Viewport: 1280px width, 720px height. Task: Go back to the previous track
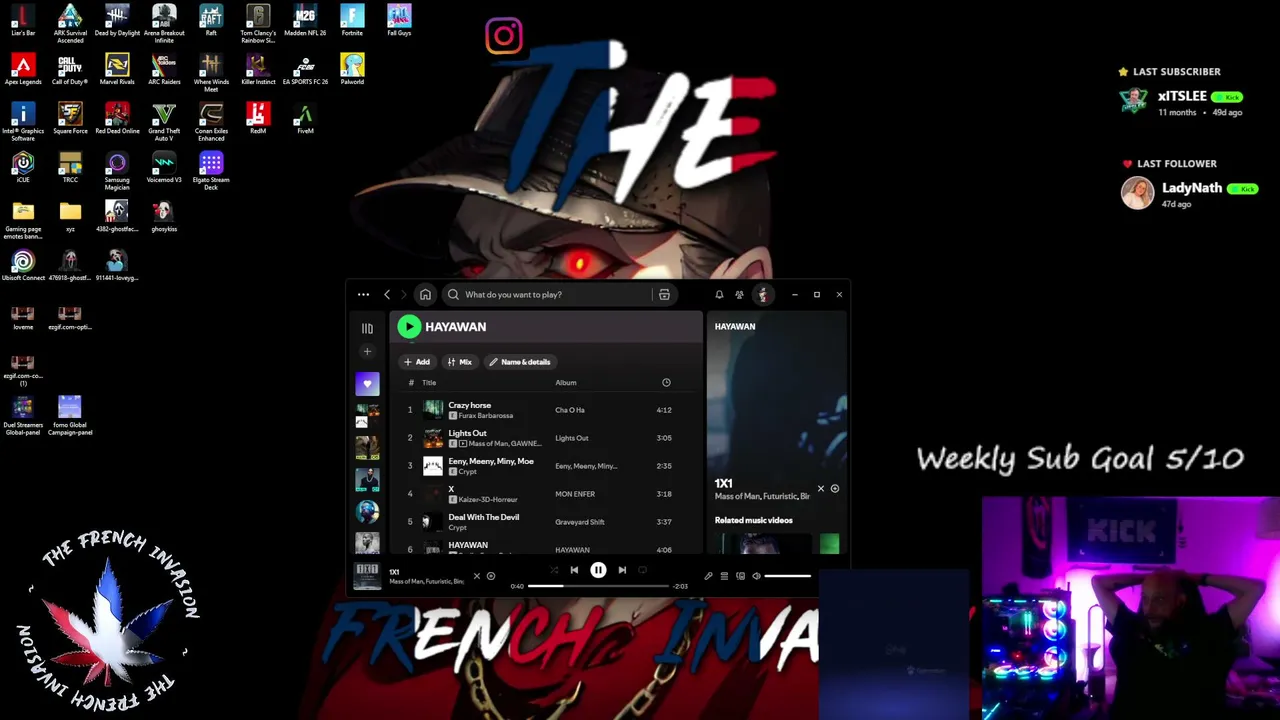click(x=574, y=570)
